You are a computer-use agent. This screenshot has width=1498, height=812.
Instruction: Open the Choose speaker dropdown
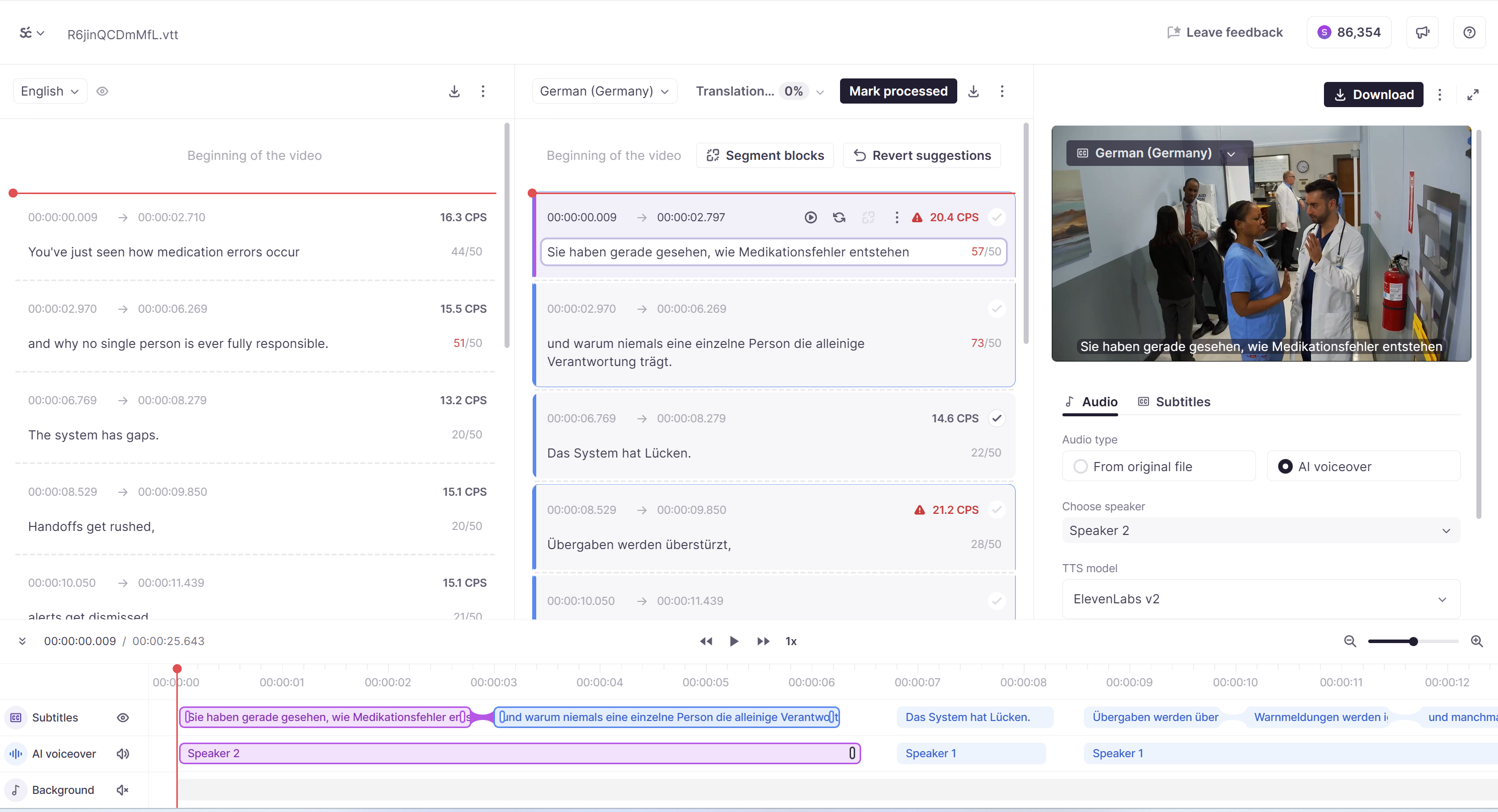1261,530
